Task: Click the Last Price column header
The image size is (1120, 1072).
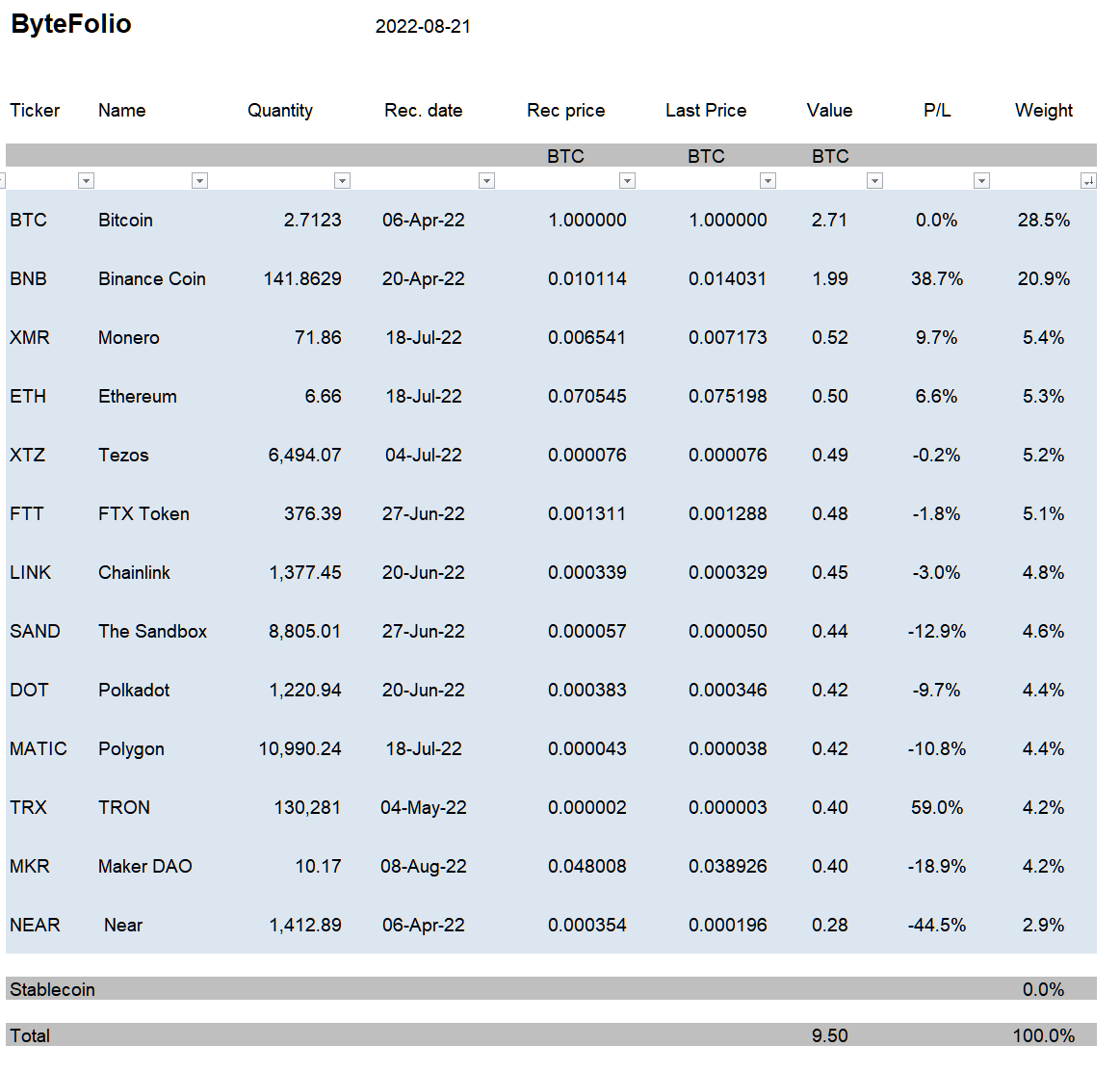Action: tap(706, 110)
